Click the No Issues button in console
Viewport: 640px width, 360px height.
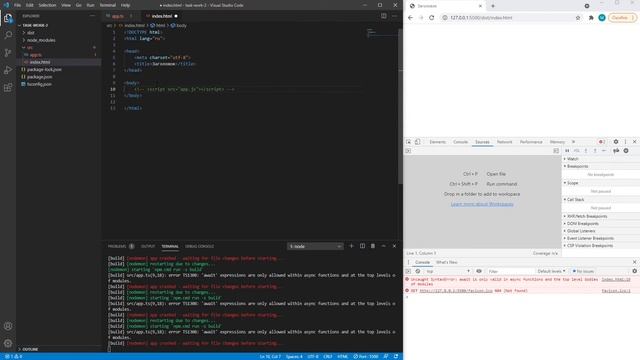[584, 271]
